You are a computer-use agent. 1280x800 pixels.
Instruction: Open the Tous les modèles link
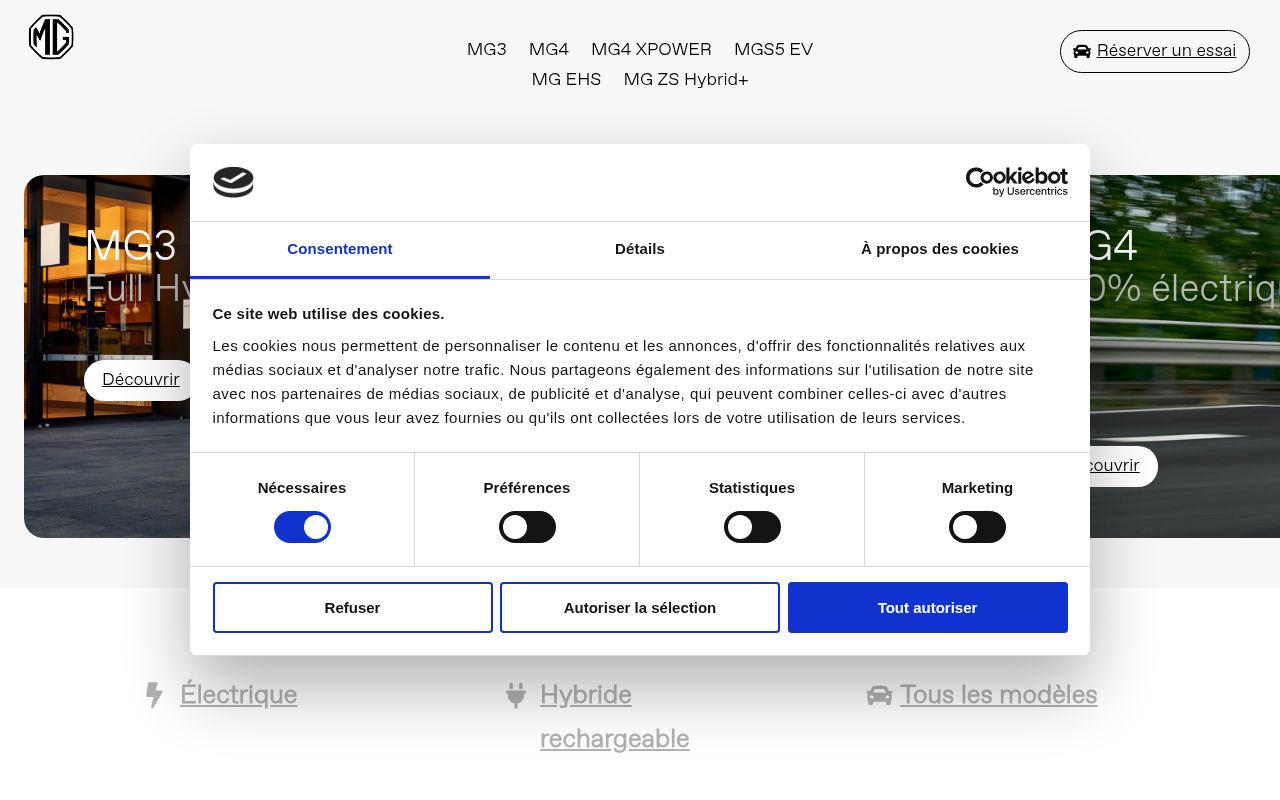coord(998,695)
